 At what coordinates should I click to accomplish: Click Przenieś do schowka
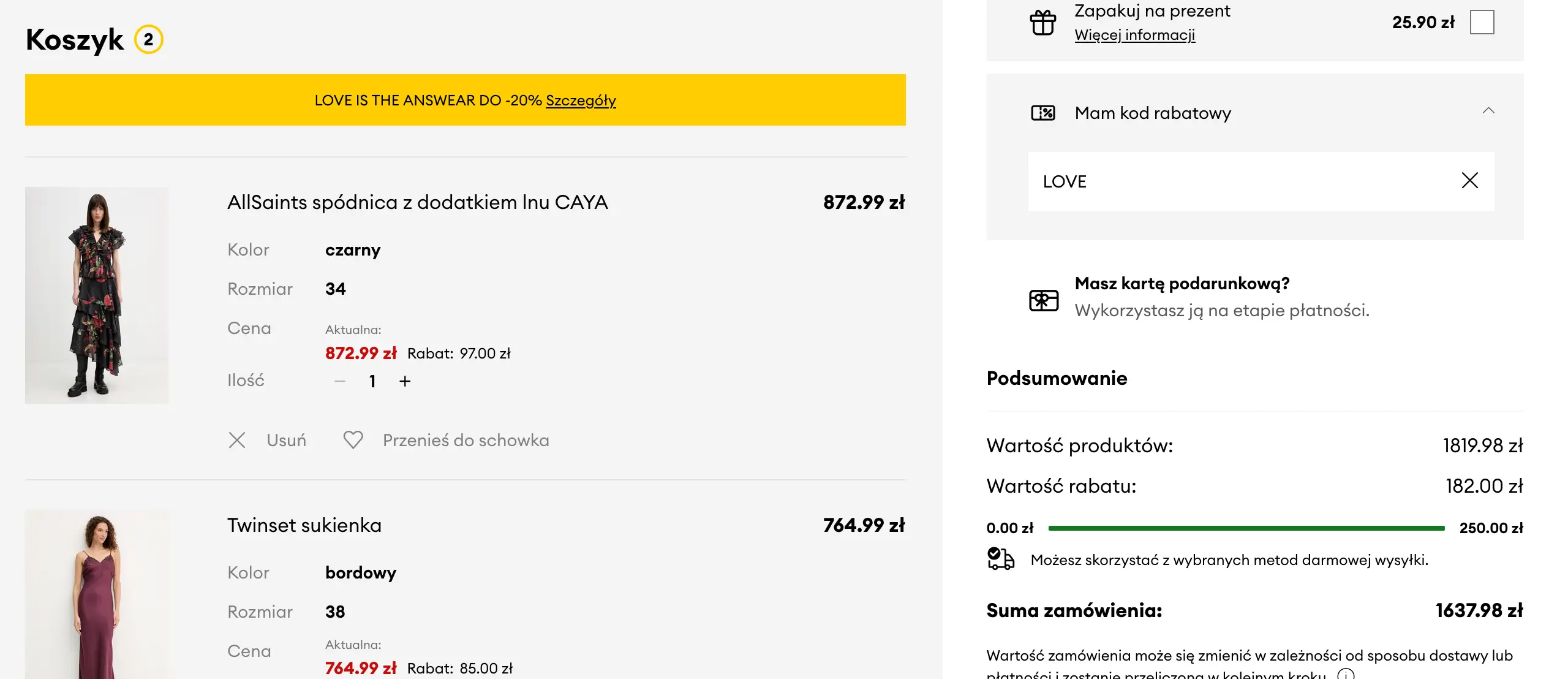[x=466, y=440]
